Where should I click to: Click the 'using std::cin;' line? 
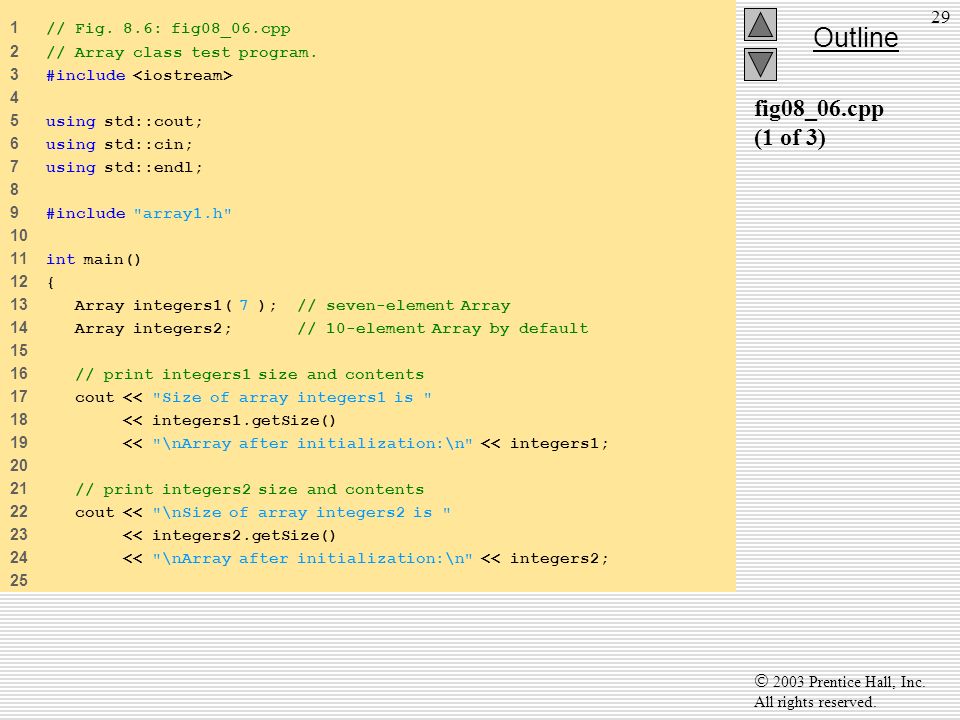point(119,144)
